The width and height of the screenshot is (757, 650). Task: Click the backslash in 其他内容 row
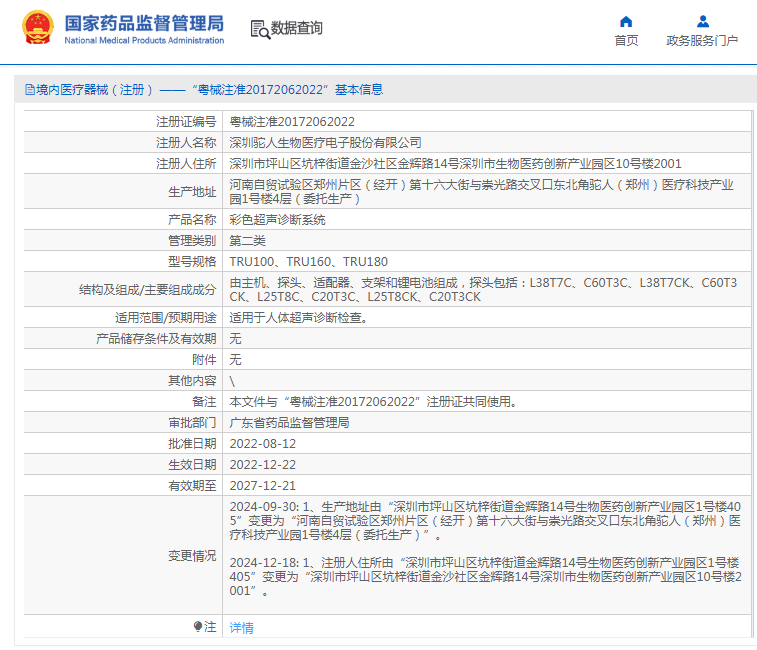[232, 381]
